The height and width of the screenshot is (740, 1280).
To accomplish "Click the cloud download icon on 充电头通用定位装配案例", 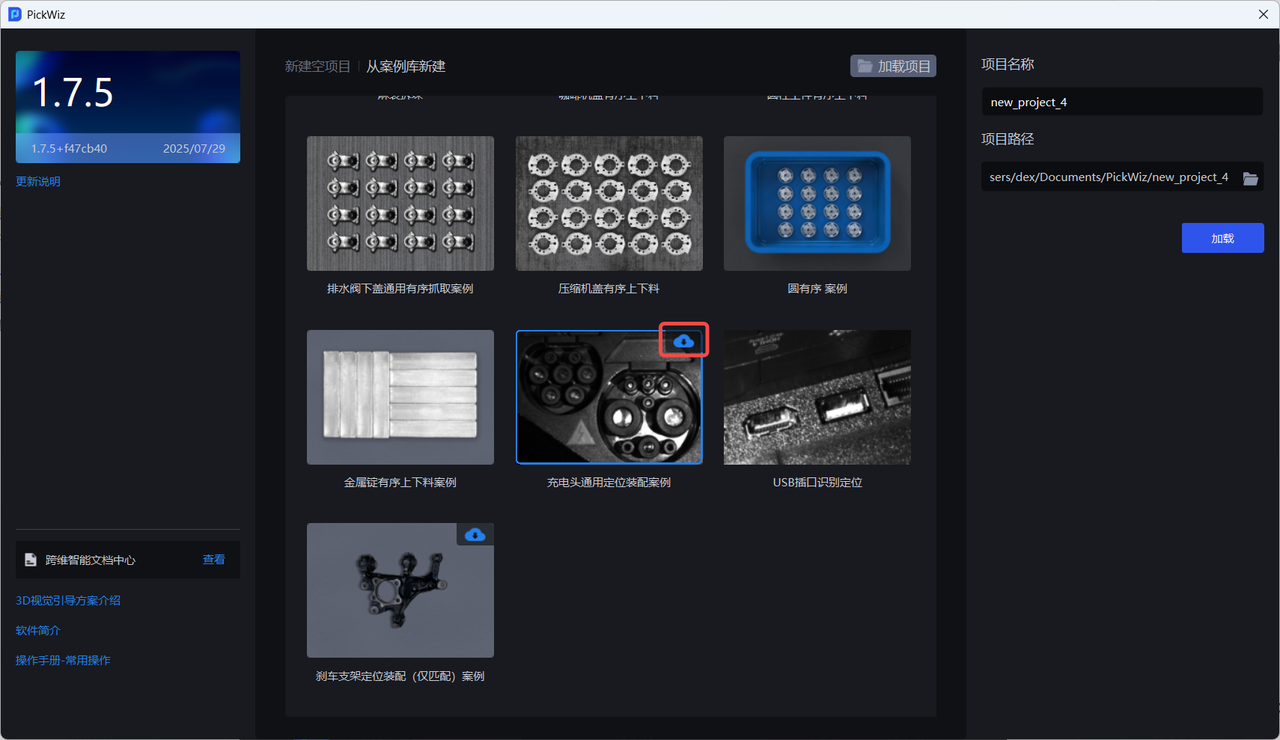I will (x=684, y=341).
